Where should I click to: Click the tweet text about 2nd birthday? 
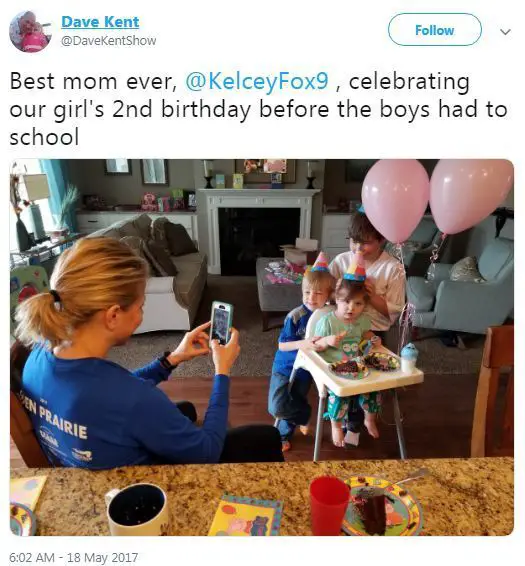259,109
